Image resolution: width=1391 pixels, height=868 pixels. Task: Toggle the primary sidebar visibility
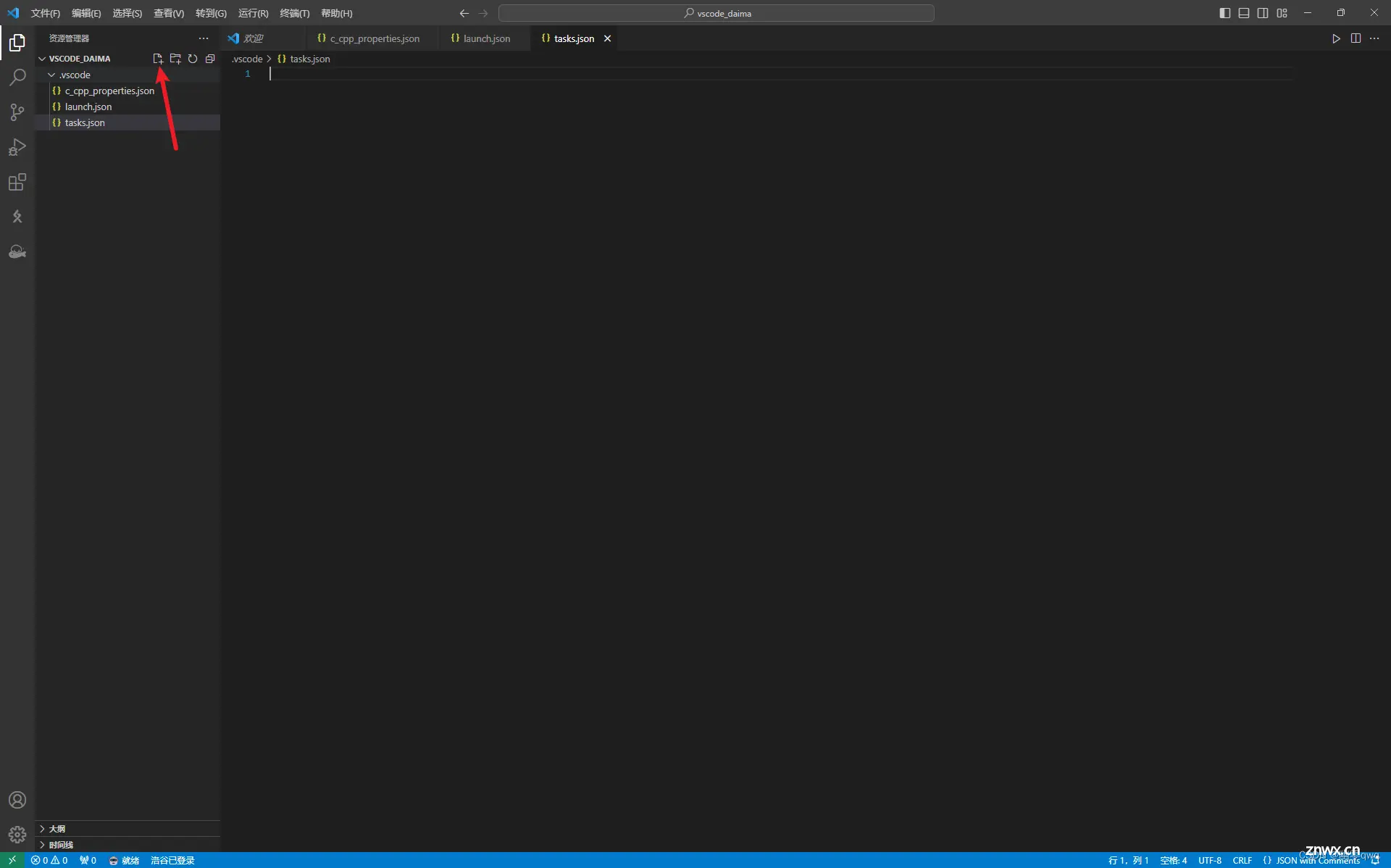1225,13
